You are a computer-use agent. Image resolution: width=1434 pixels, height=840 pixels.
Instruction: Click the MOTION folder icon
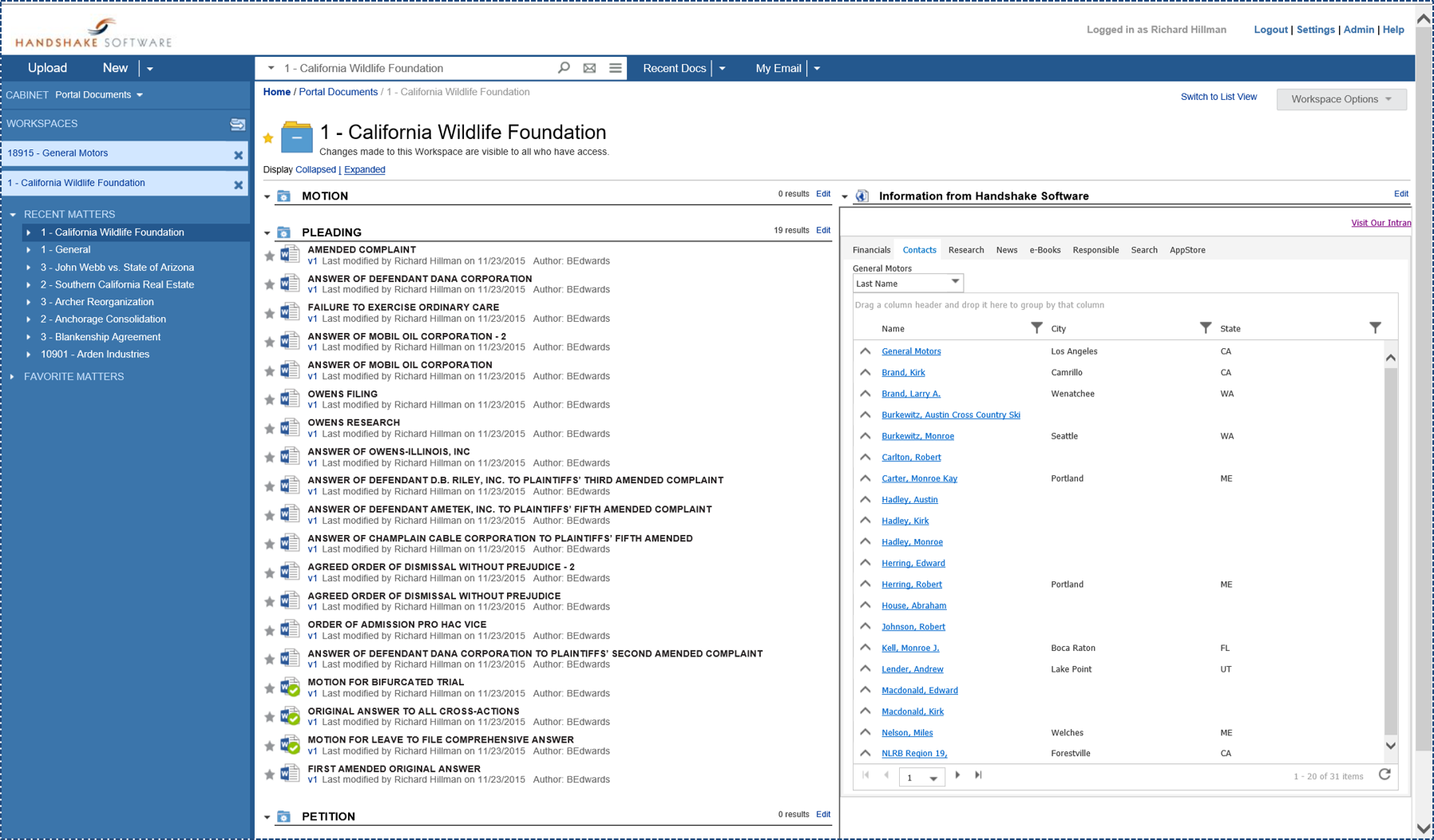[x=283, y=196]
